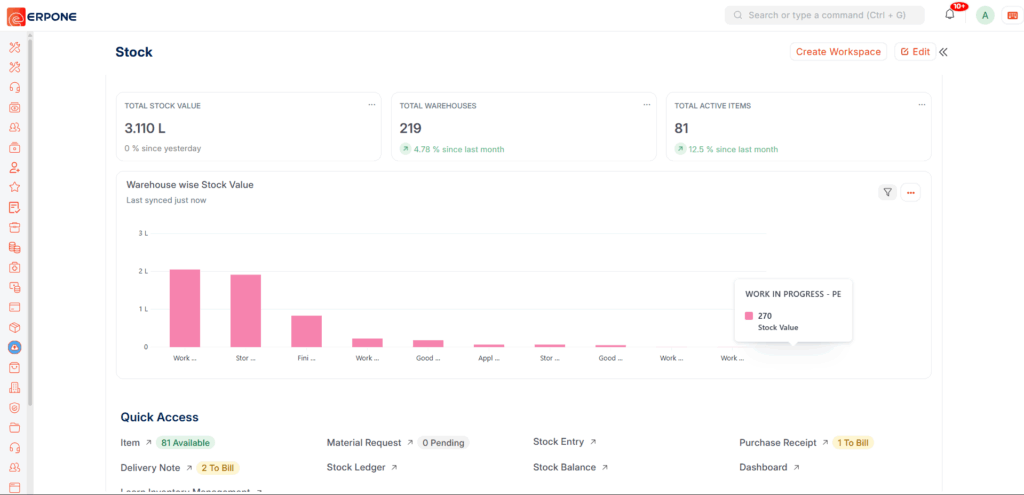Click the ERPONE logo

pyautogui.click(x=42, y=16)
